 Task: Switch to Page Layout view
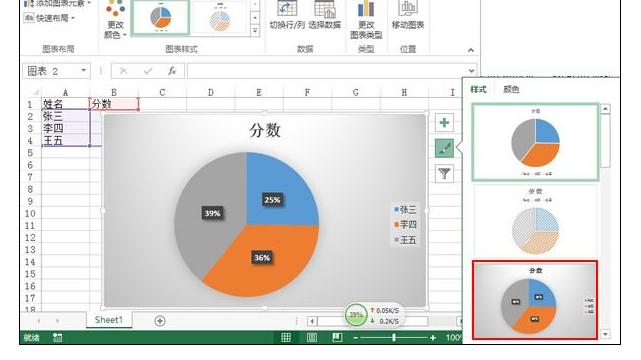coord(312,338)
